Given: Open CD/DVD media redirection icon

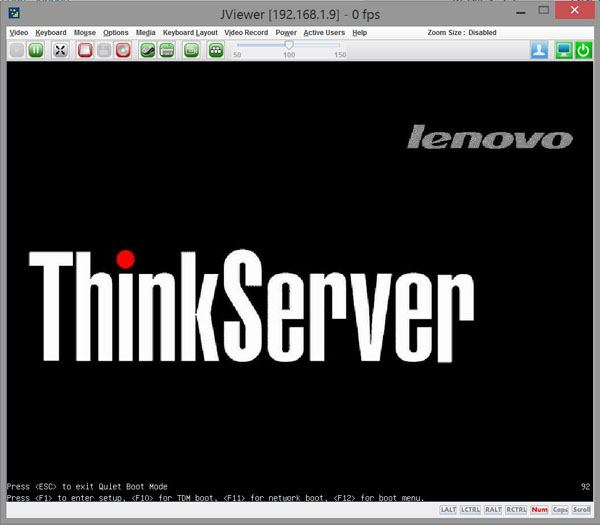Looking at the screenshot, I should (123, 50).
